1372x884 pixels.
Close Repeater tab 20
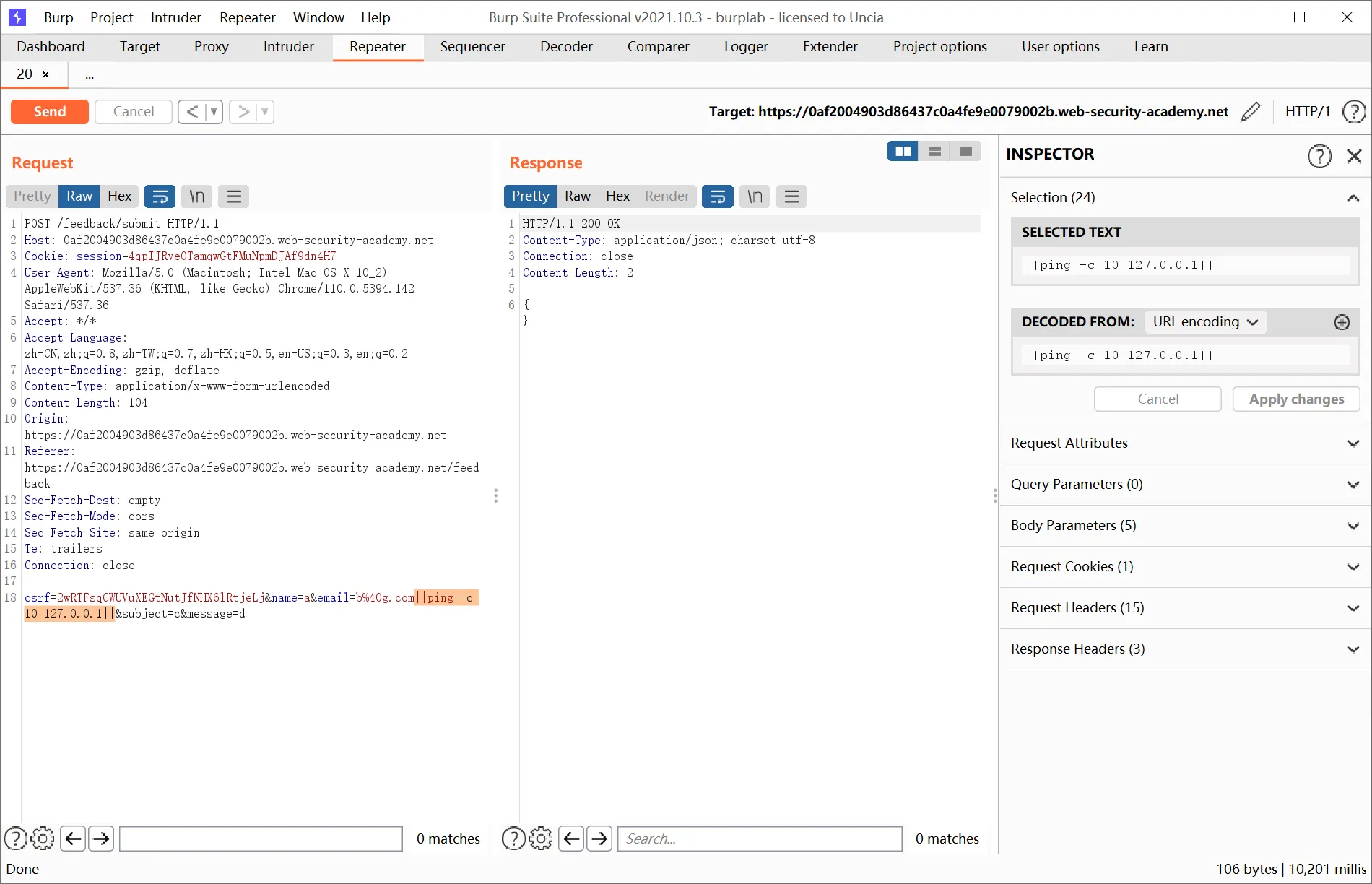[45, 74]
